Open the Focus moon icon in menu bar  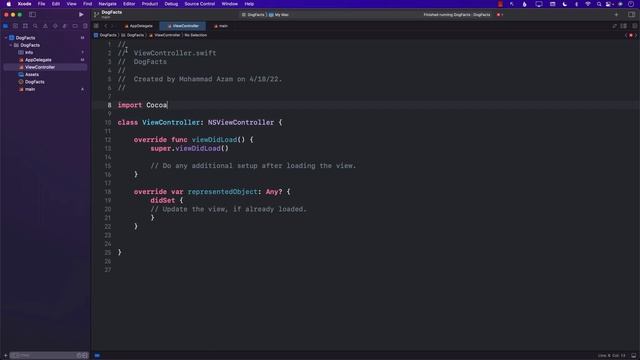click(564, 4)
